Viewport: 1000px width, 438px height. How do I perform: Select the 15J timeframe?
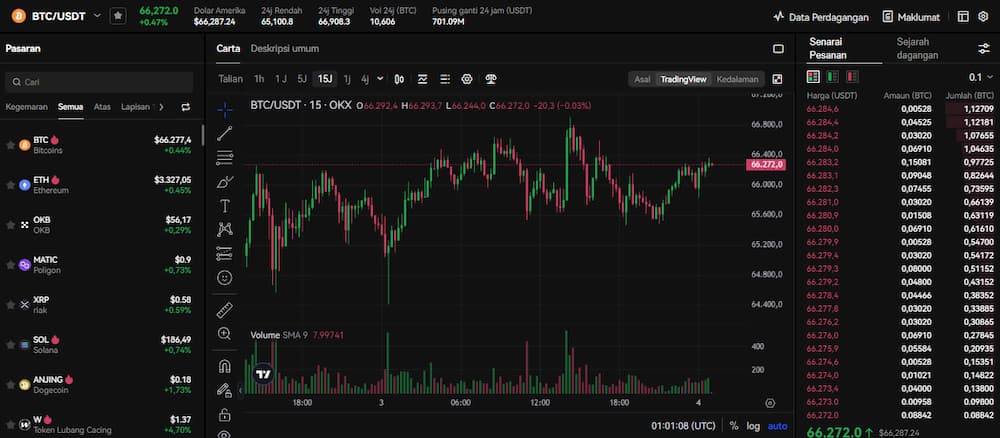(325, 79)
